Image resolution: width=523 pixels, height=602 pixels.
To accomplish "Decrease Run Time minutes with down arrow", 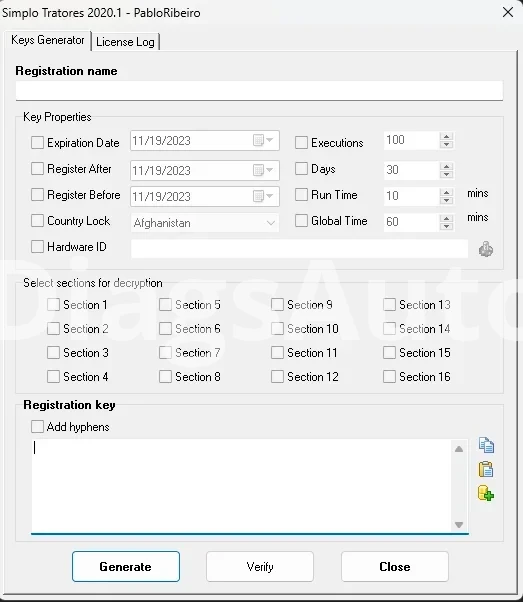I will tap(446, 200).
